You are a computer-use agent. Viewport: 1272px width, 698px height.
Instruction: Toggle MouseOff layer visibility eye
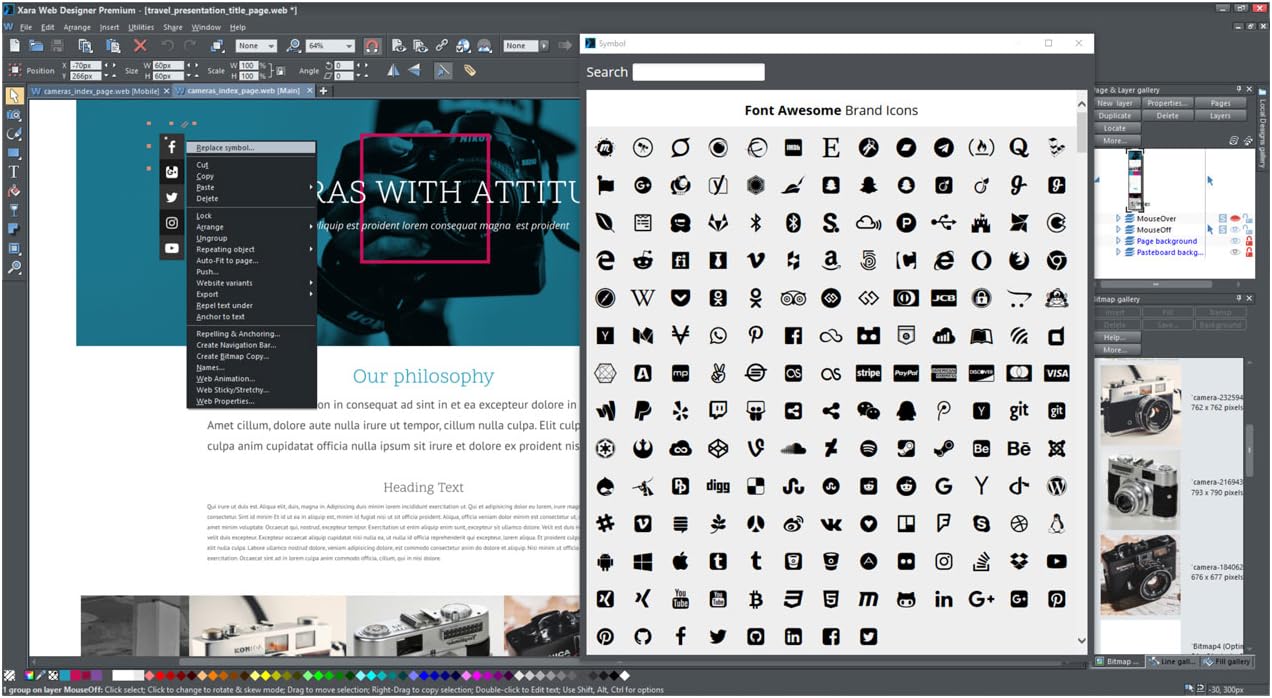(x=1236, y=230)
